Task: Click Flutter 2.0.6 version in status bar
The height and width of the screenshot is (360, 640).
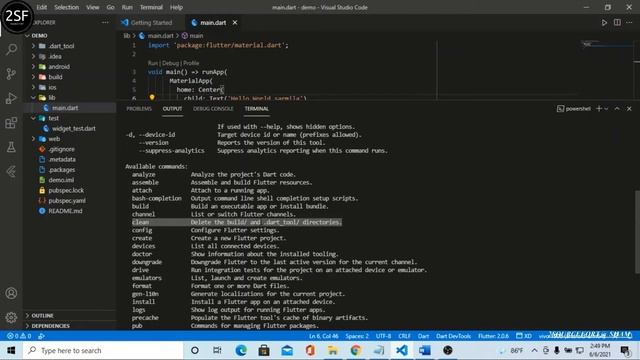Action: pyautogui.click(x=493, y=336)
